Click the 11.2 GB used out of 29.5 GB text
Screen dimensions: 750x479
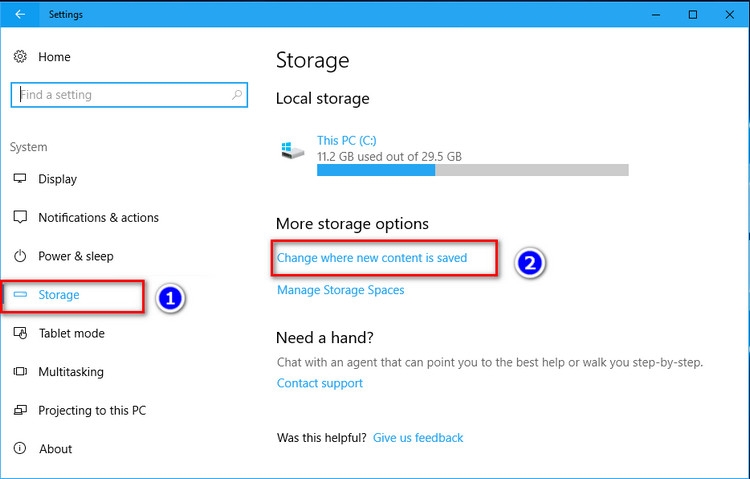click(389, 156)
